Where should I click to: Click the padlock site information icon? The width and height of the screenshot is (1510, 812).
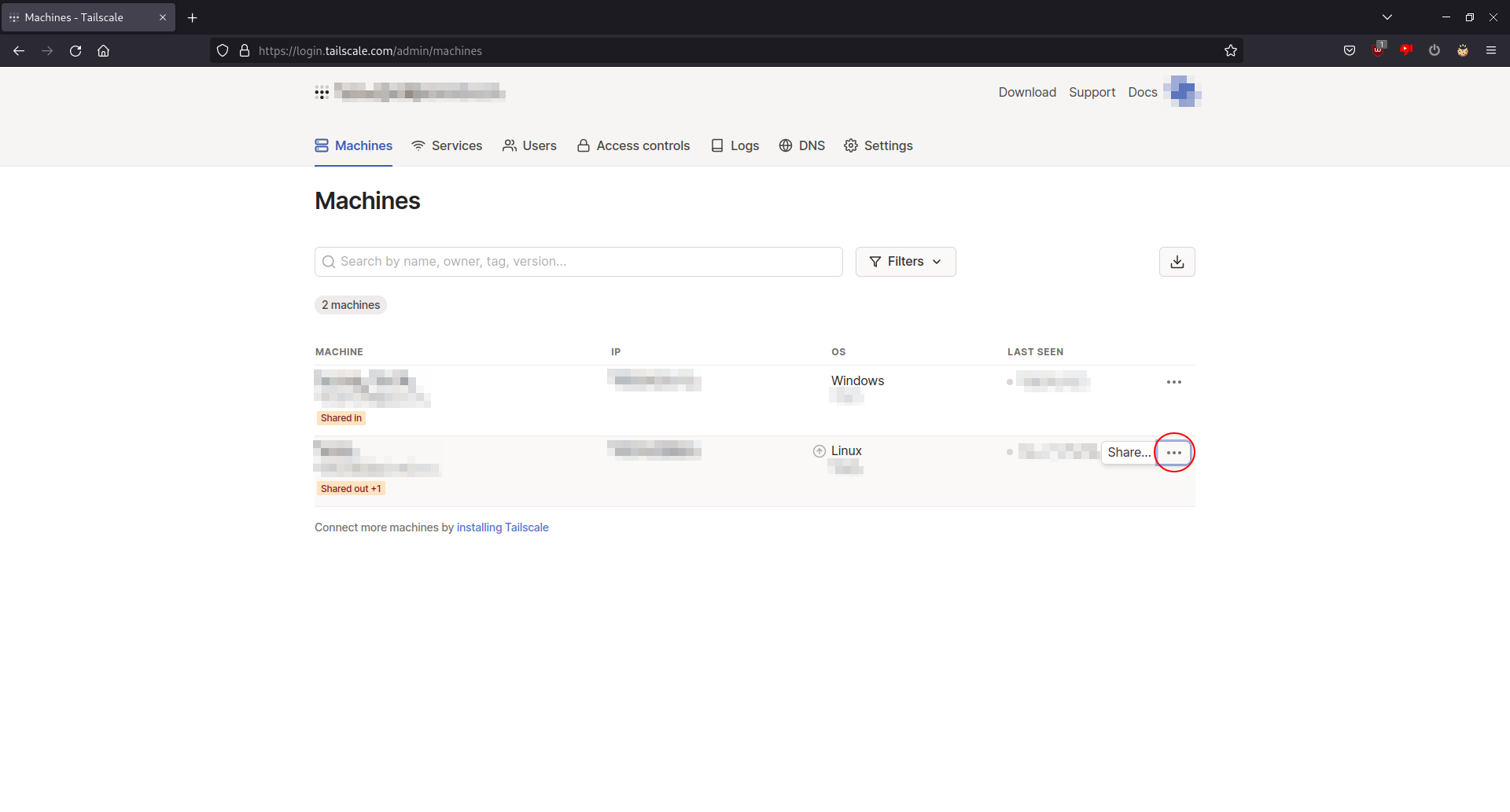(x=245, y=51)
